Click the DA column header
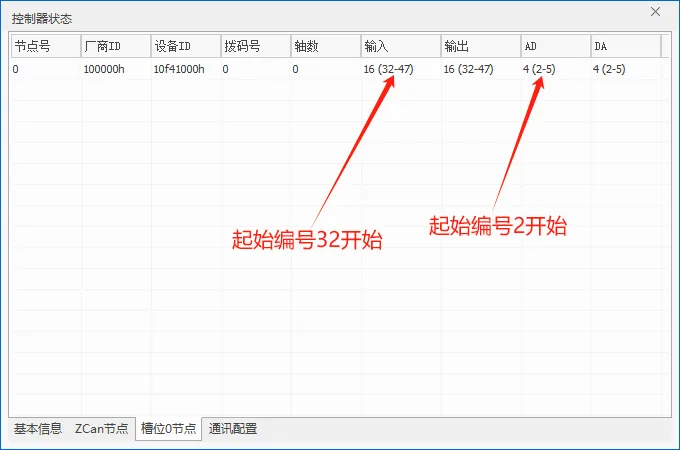 (626, 46)
